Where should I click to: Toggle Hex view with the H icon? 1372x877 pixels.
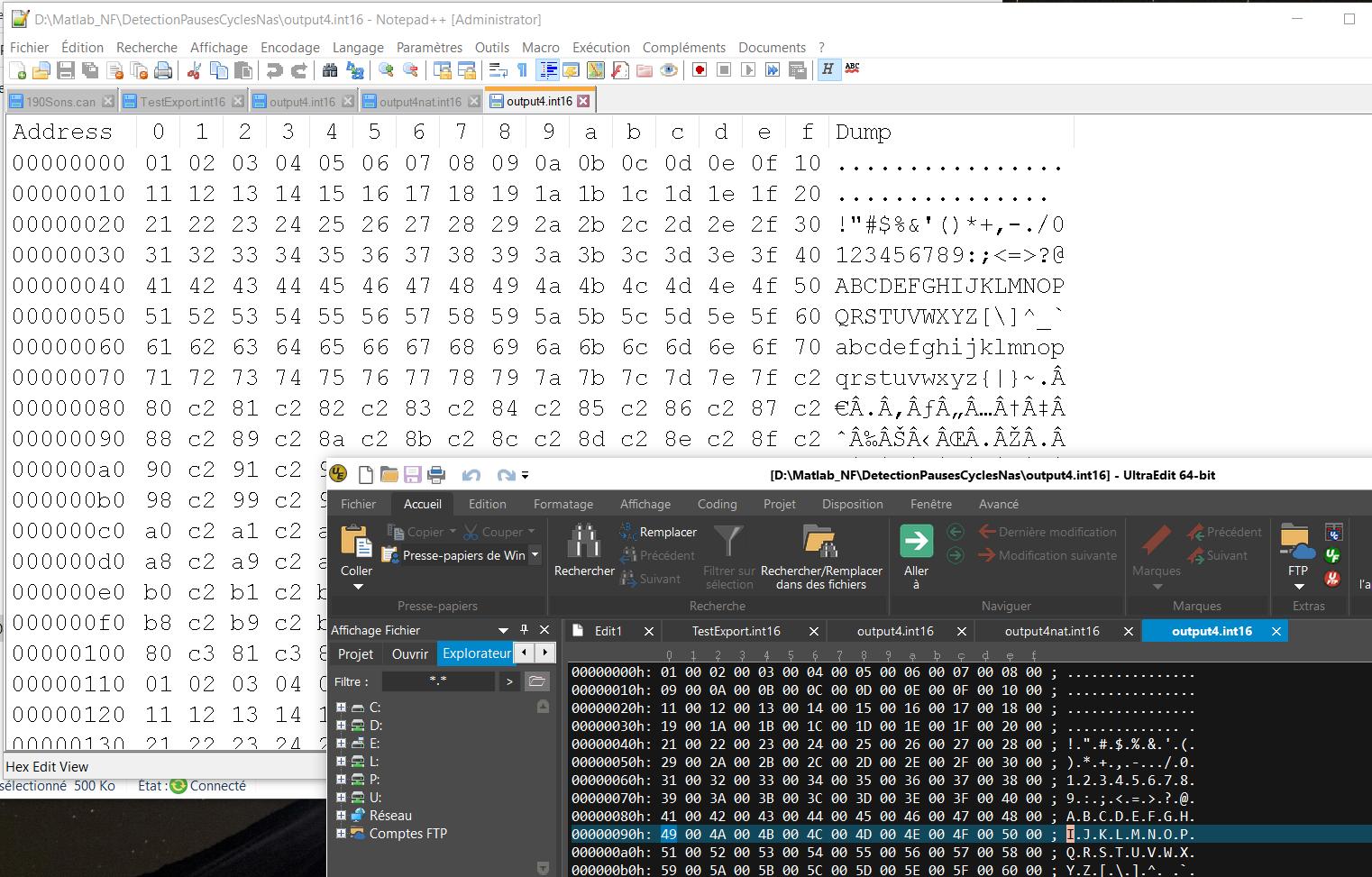pos(828,70)
